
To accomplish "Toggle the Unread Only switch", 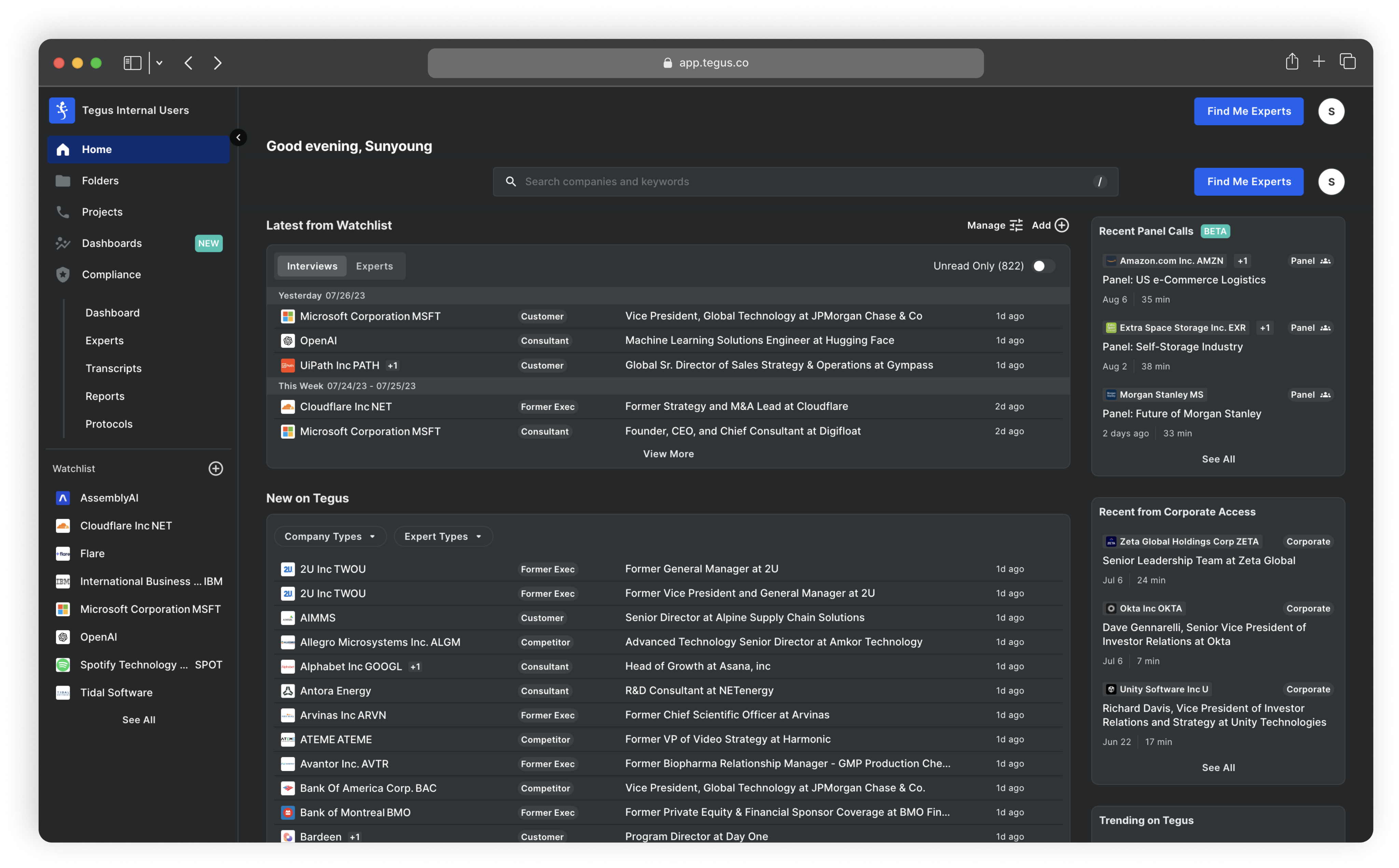I will click(x=1043, y=266).
